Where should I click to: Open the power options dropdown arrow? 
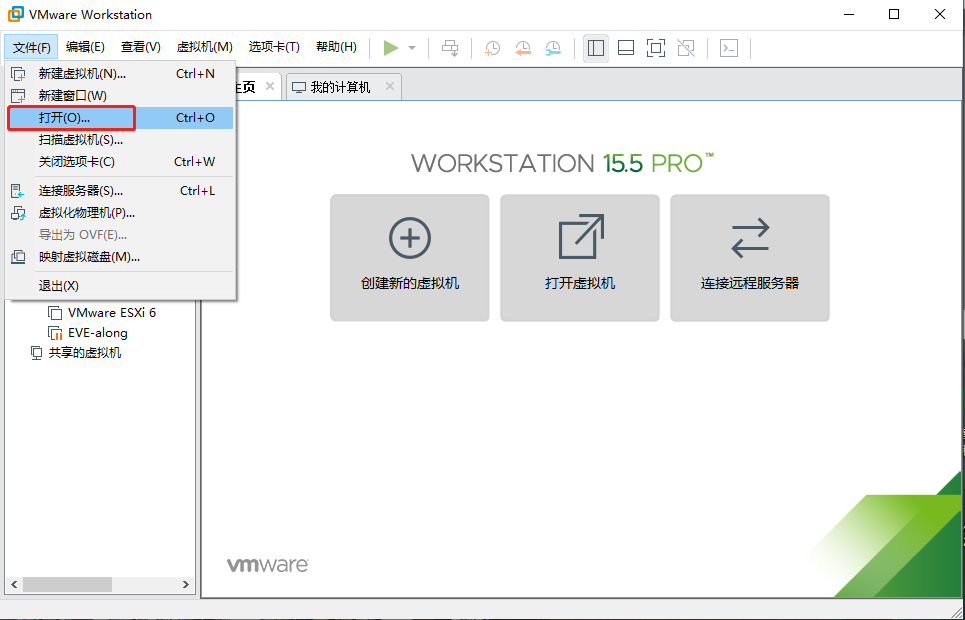[x=412, y=48]
